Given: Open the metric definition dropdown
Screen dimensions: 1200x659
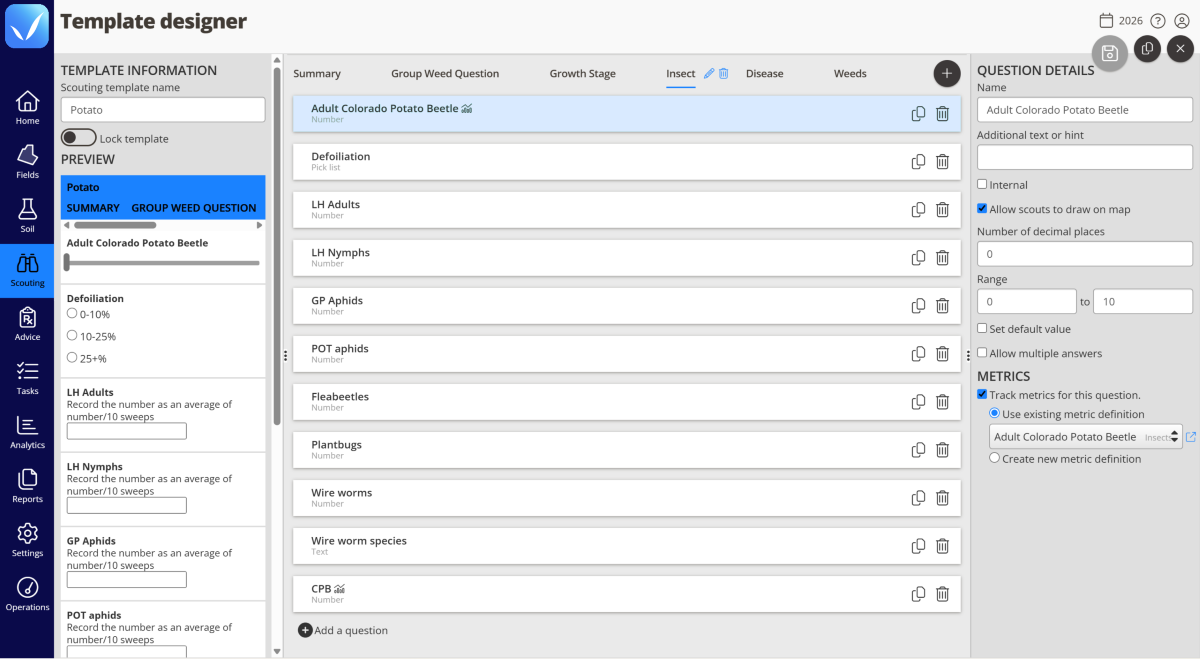Looking at the screenshot, I should click(1085, 437).
